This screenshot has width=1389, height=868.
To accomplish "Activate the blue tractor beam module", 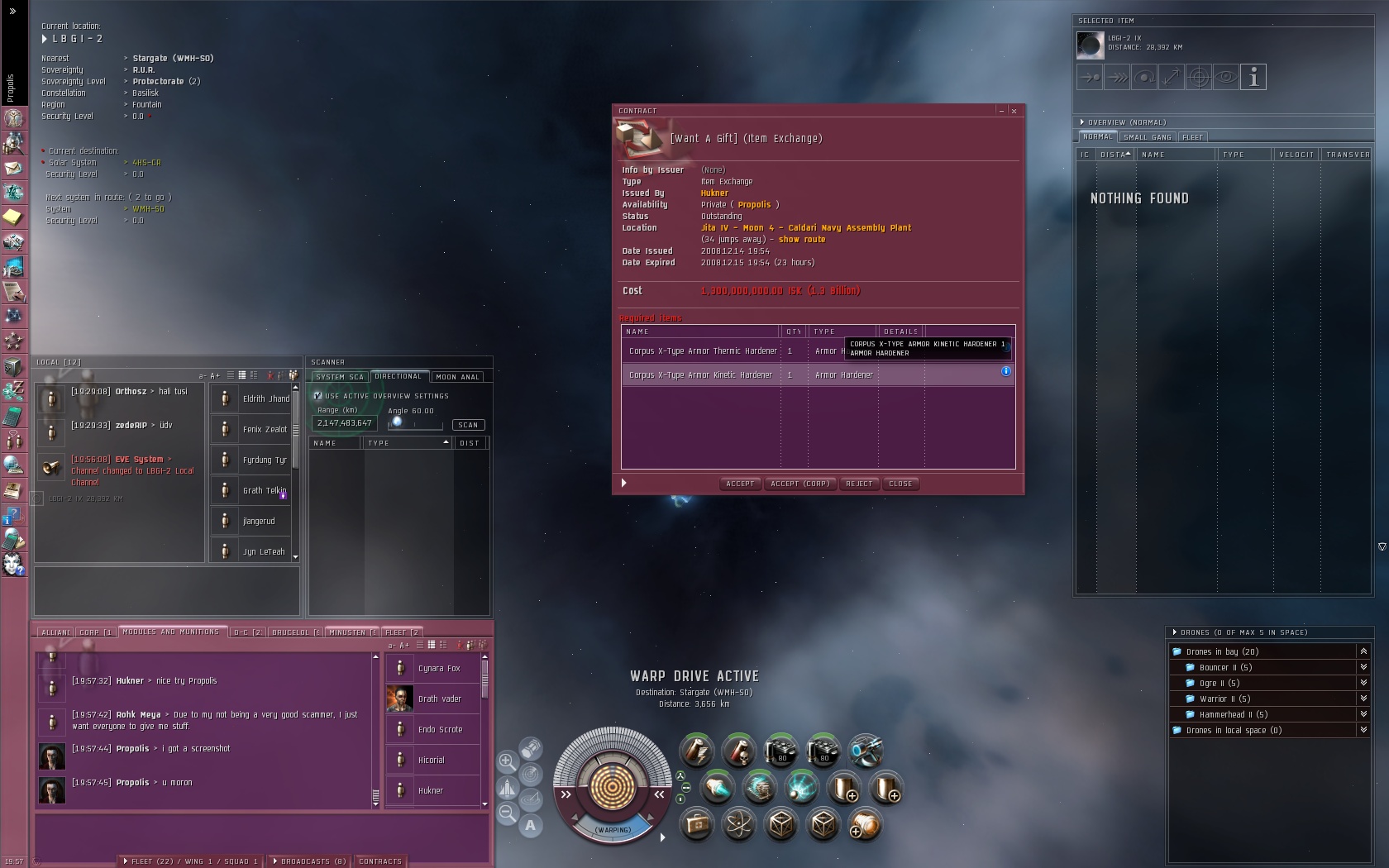I will click(x=865, y=751).
